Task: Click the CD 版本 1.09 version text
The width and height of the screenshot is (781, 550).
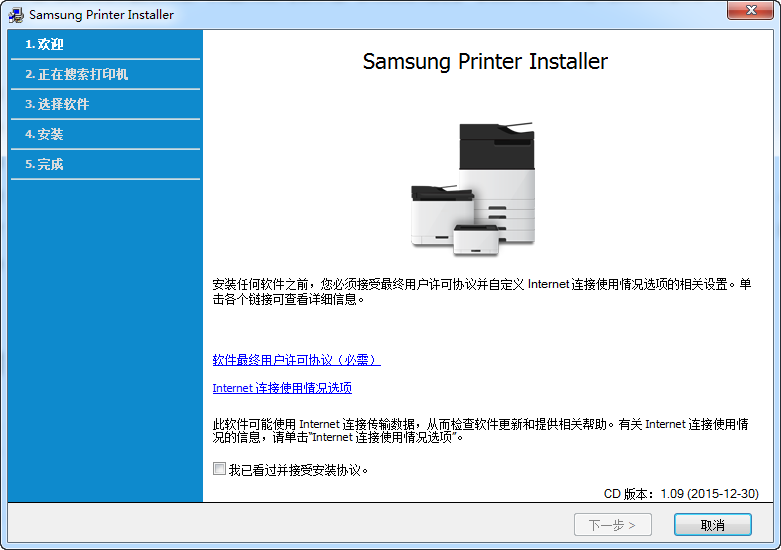Action: click(x=681, y=494)
